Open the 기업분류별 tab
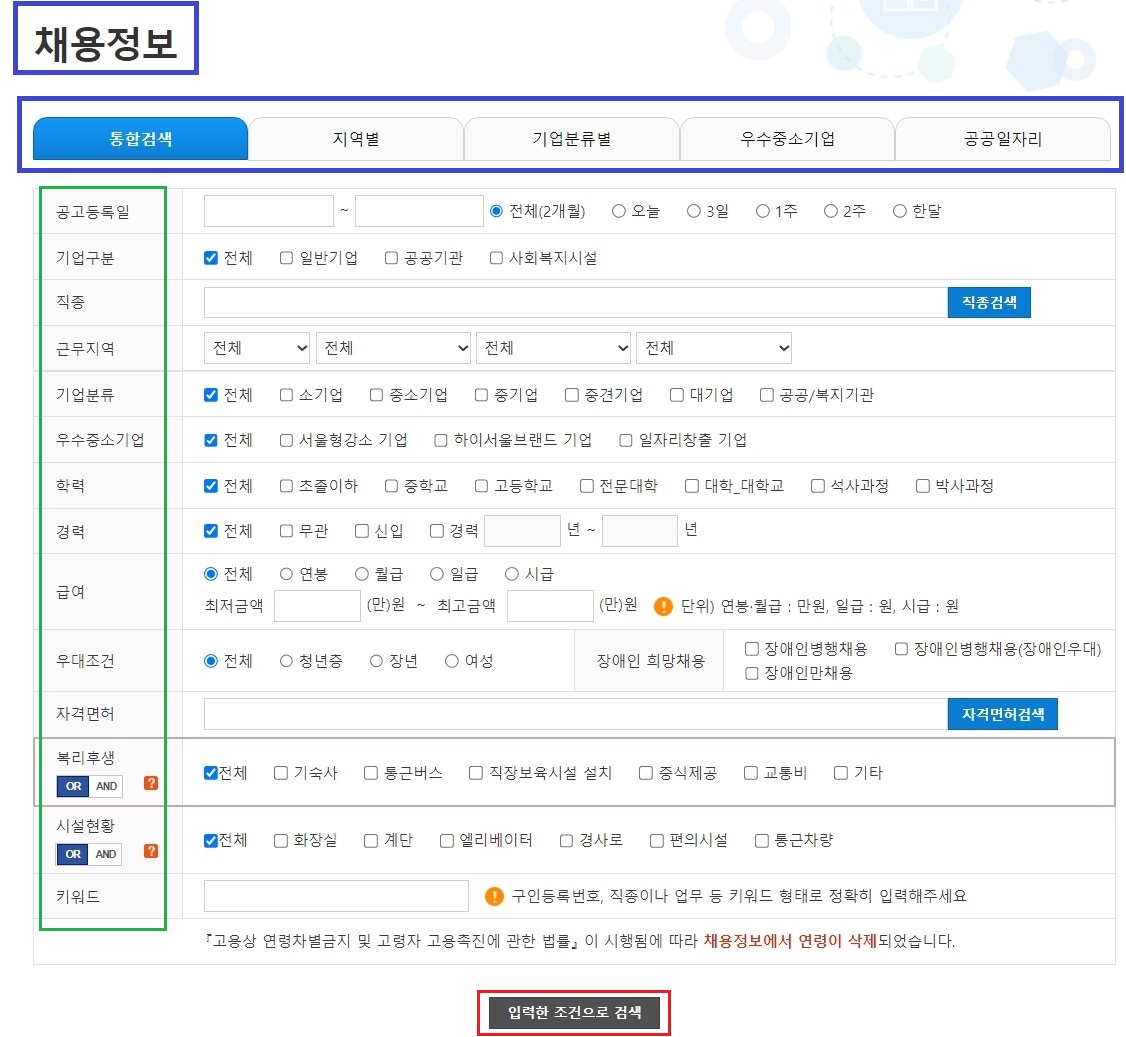Image resolution: width=1126 pixels, height=1037 pixels. (x=572, y=139)
